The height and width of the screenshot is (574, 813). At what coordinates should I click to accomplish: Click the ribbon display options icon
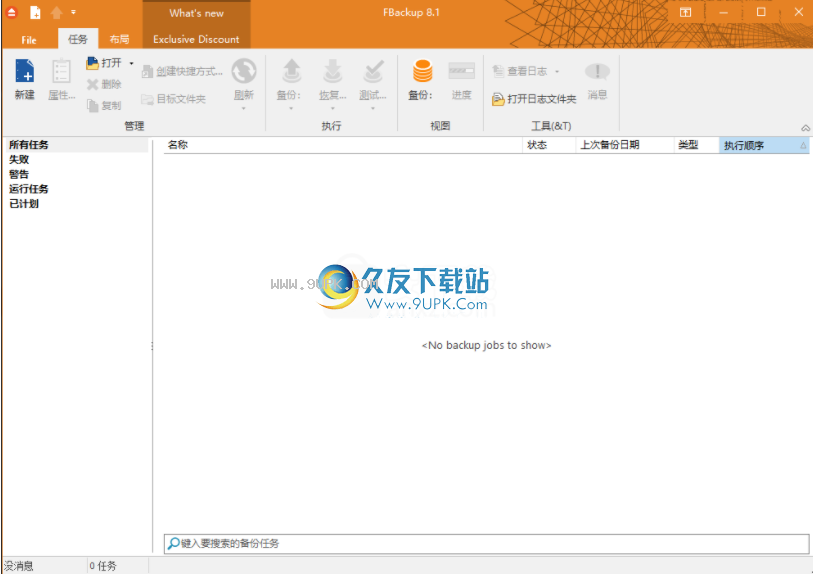click(x=685, y=12)
